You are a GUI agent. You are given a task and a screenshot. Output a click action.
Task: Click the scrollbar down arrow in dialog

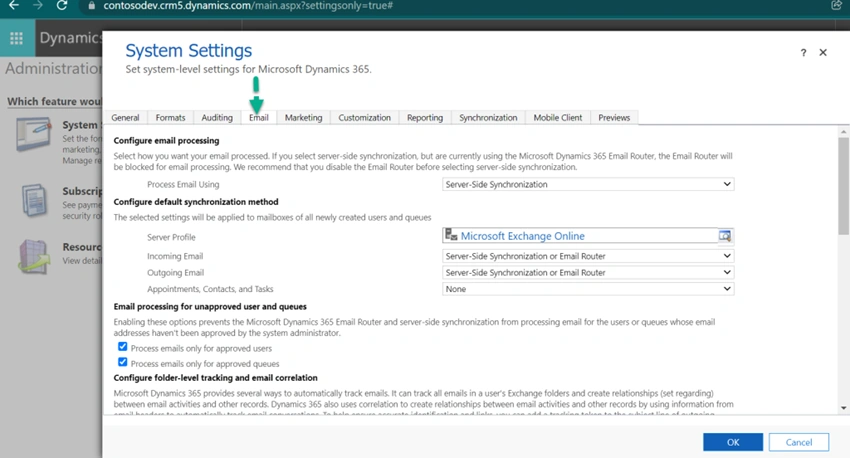point(843,408)
